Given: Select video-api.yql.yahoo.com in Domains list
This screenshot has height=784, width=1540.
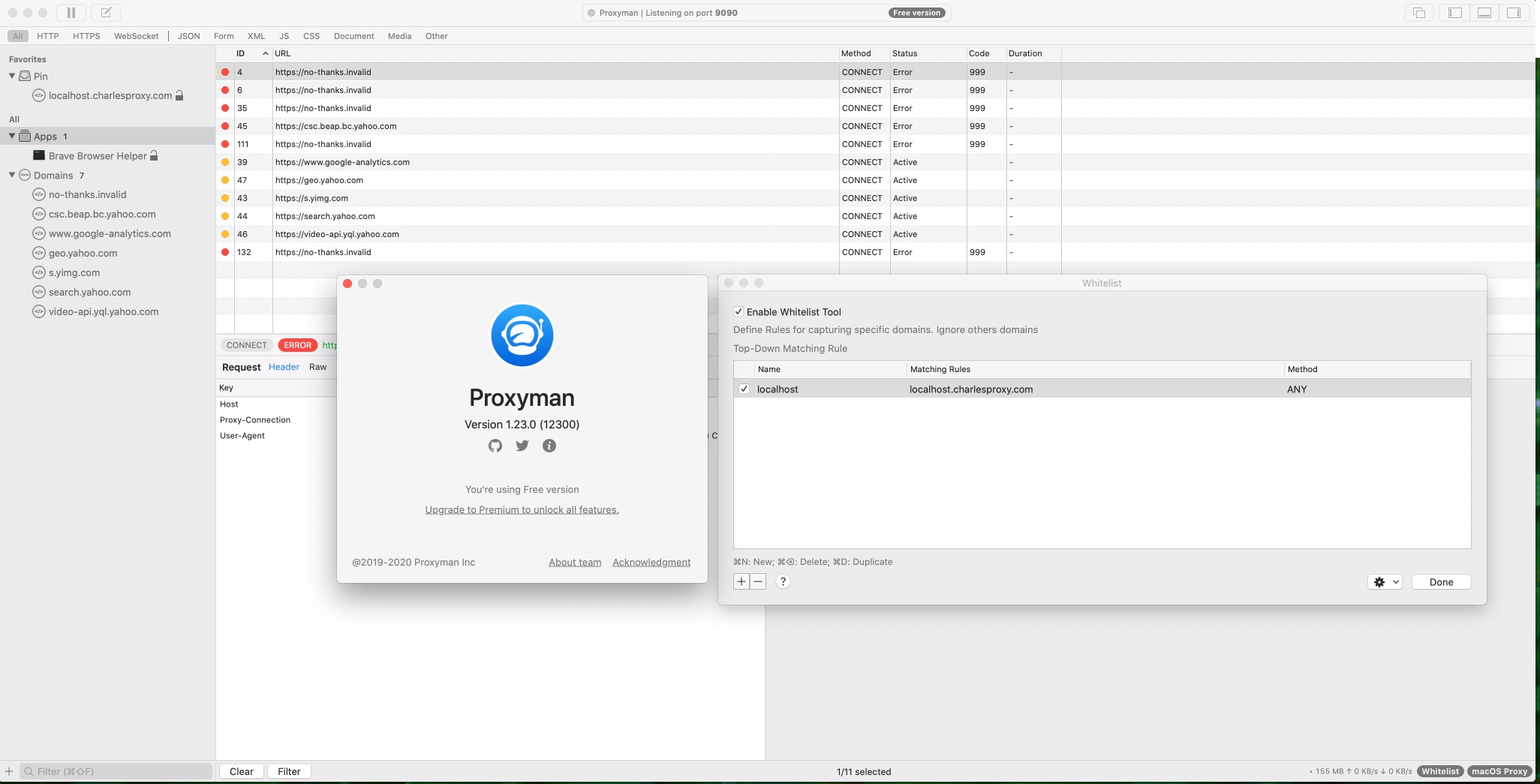Looking at the screenshot, I should click(104, 311).
